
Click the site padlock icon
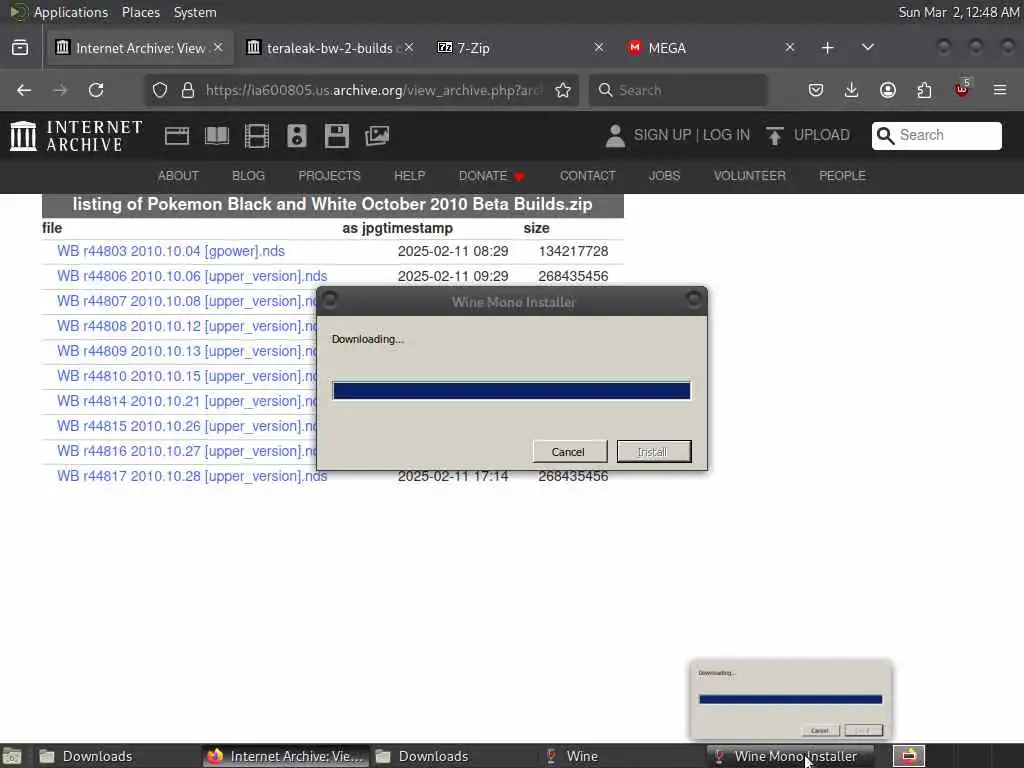pos(188,90)
